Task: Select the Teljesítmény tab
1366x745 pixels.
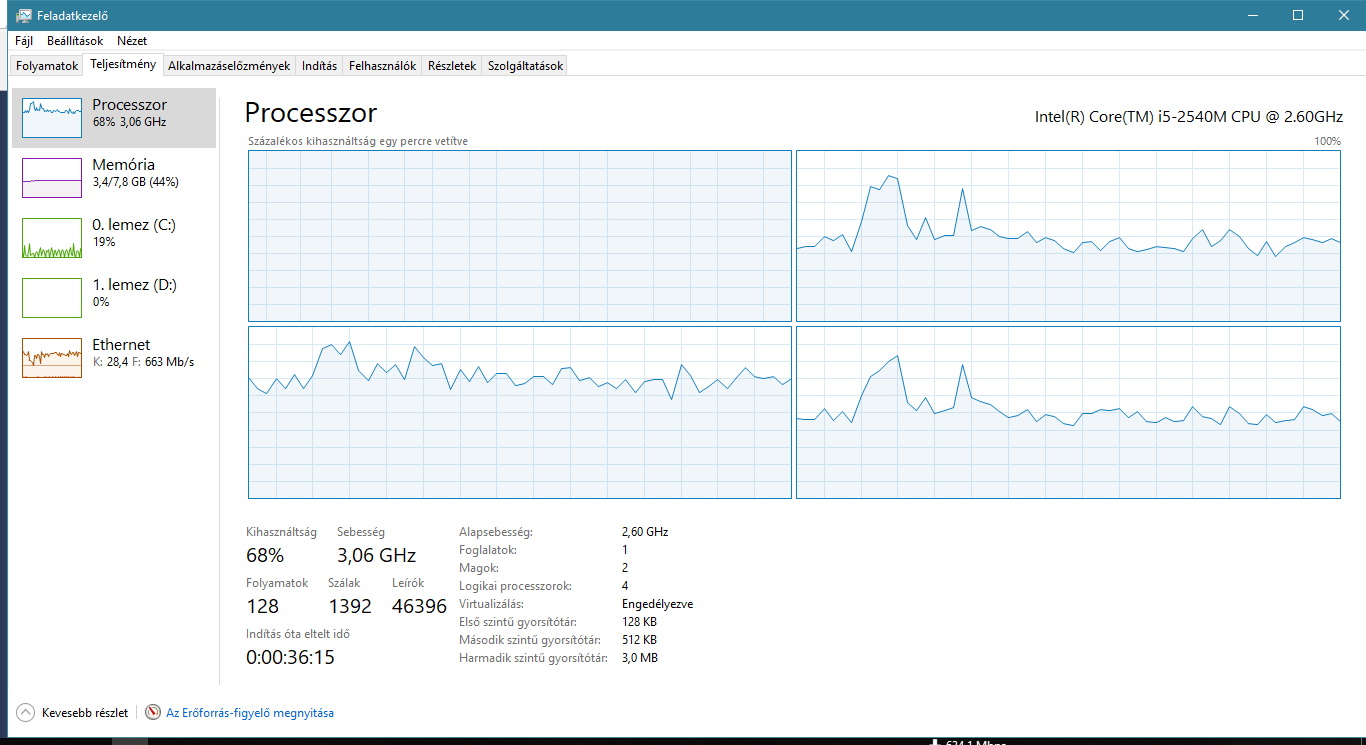Action: pos(123,65)
